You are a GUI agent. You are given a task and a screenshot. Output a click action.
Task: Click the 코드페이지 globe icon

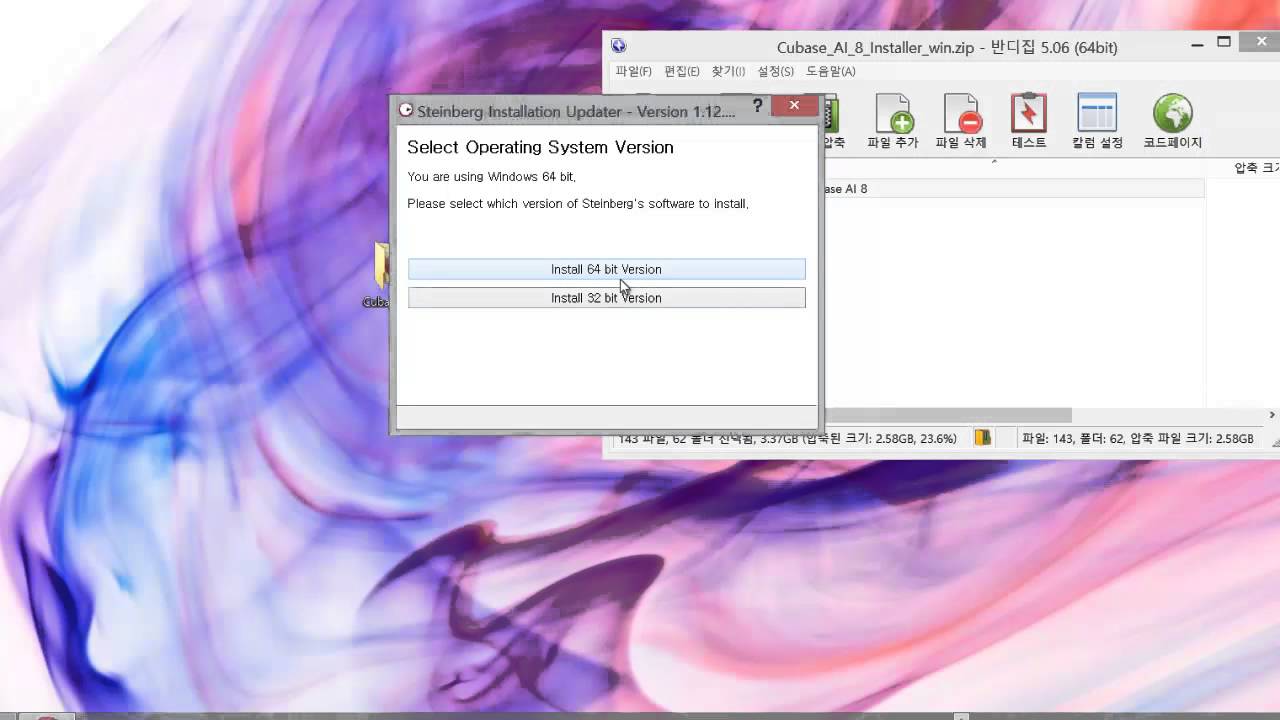(1172, 122)
